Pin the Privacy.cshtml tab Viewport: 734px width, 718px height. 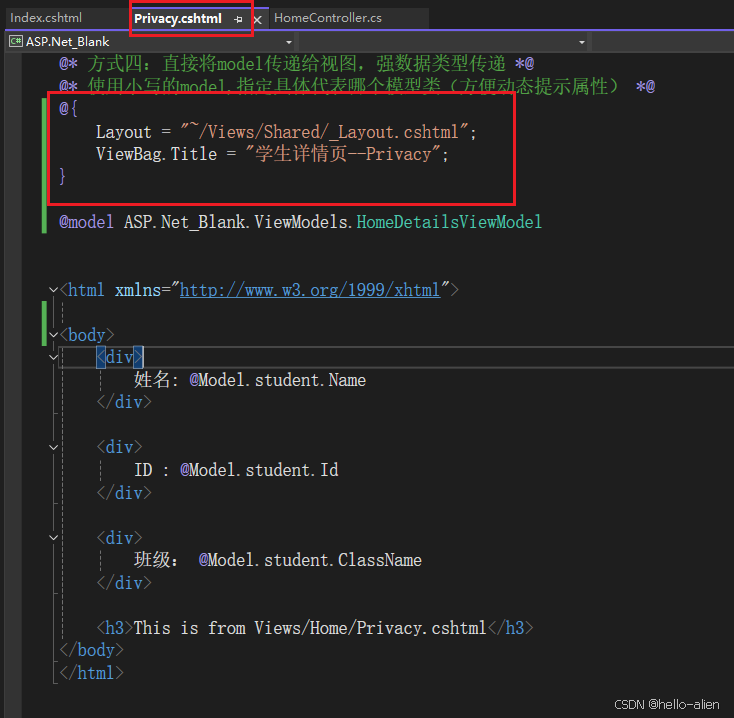point(238,19)
